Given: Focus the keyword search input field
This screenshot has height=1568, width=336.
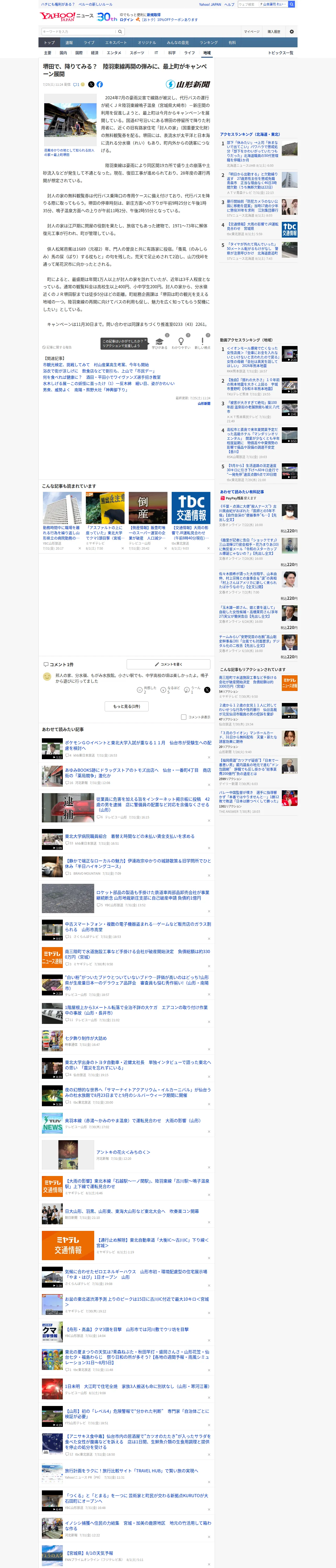Looking at the screenshot, I should click(x=79, y=32).
